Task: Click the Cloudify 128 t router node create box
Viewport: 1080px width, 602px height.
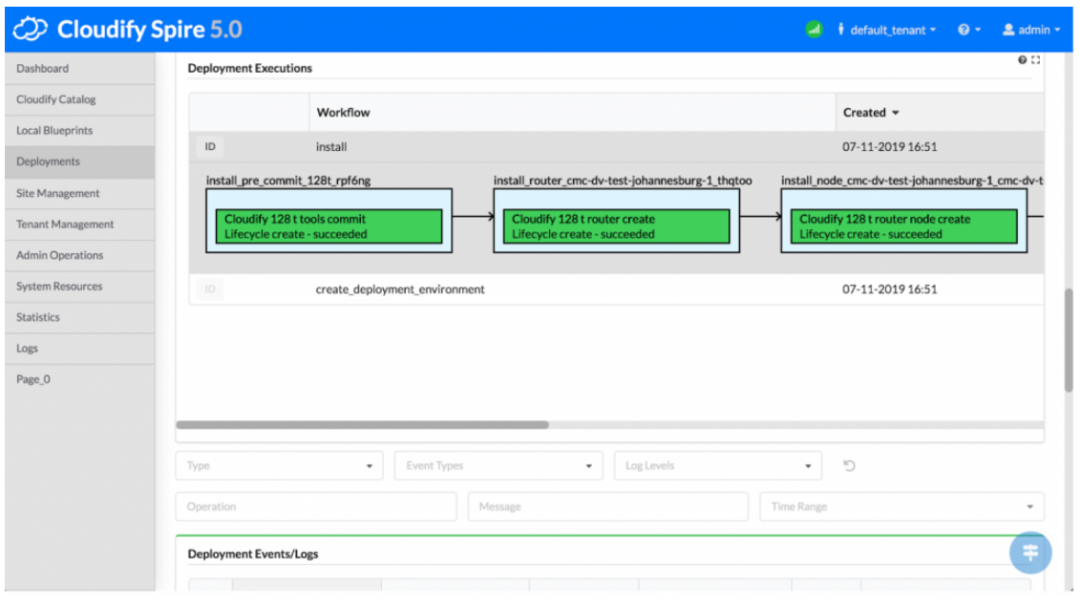Action: point(904,227)
